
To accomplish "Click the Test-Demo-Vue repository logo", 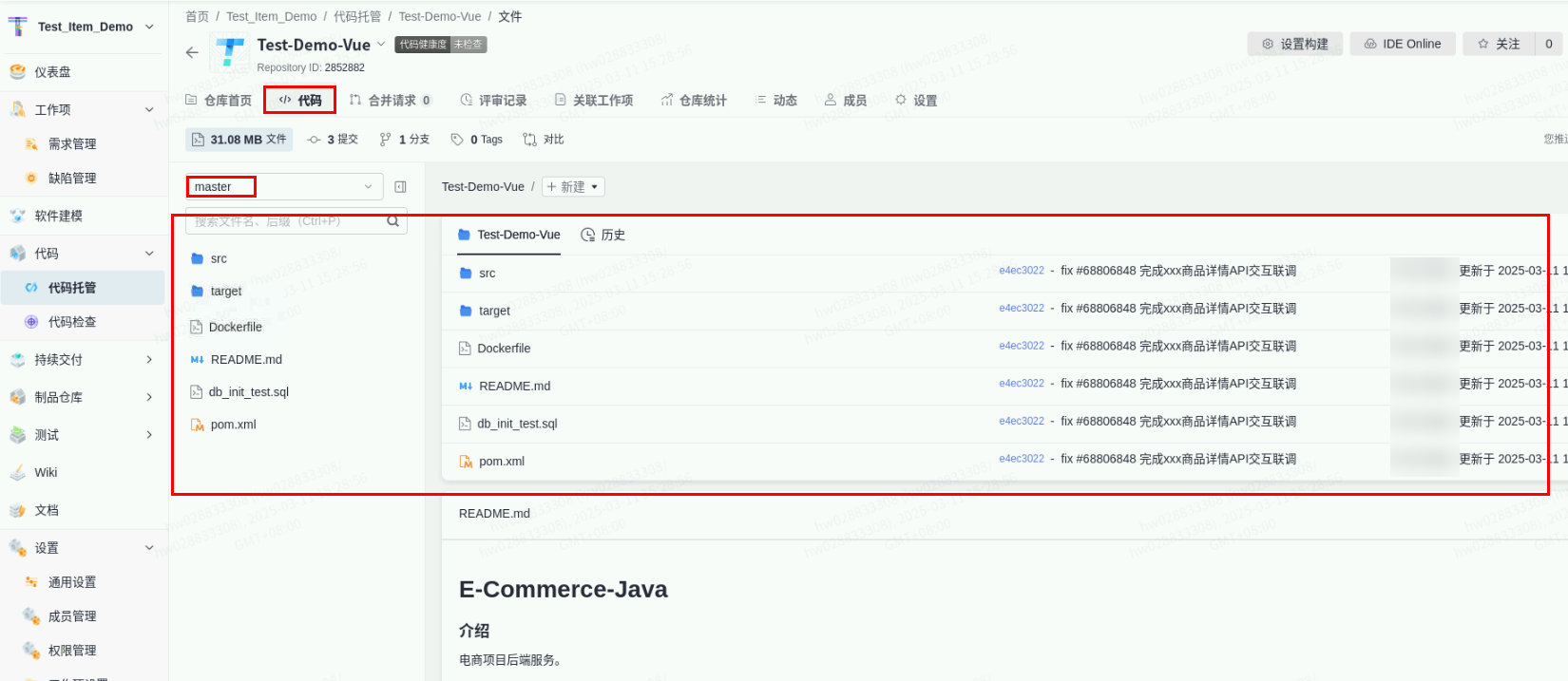I will tap(229, 52).
